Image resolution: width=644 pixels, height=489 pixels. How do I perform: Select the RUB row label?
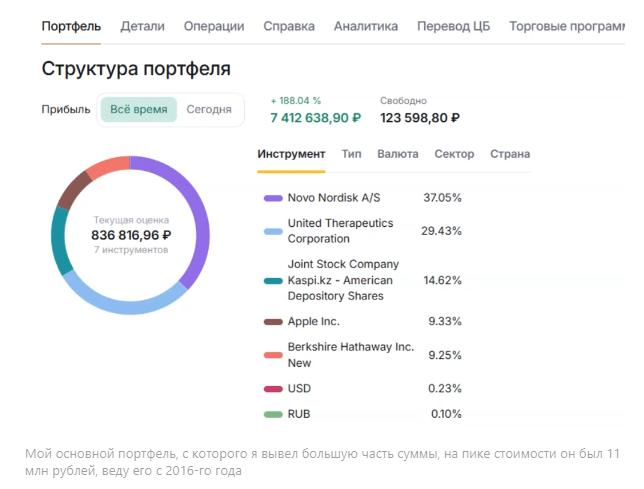299,414
